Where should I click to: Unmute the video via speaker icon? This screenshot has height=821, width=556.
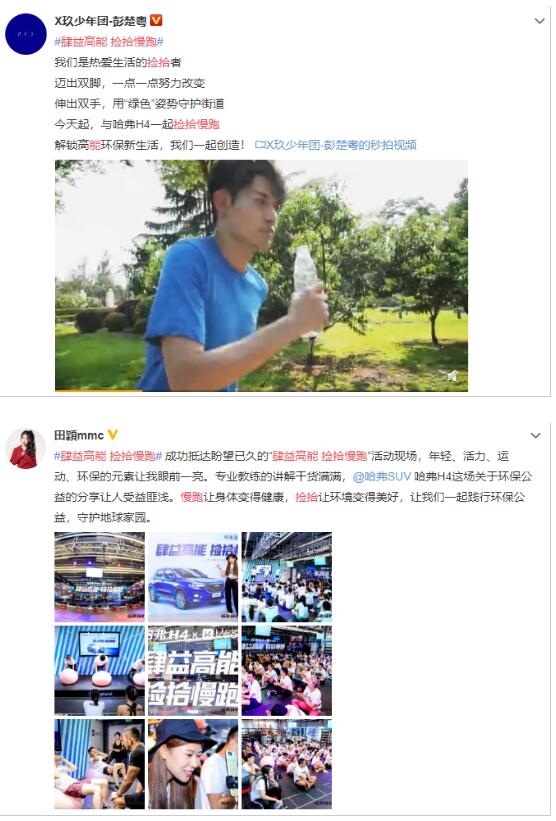(452, 376)
